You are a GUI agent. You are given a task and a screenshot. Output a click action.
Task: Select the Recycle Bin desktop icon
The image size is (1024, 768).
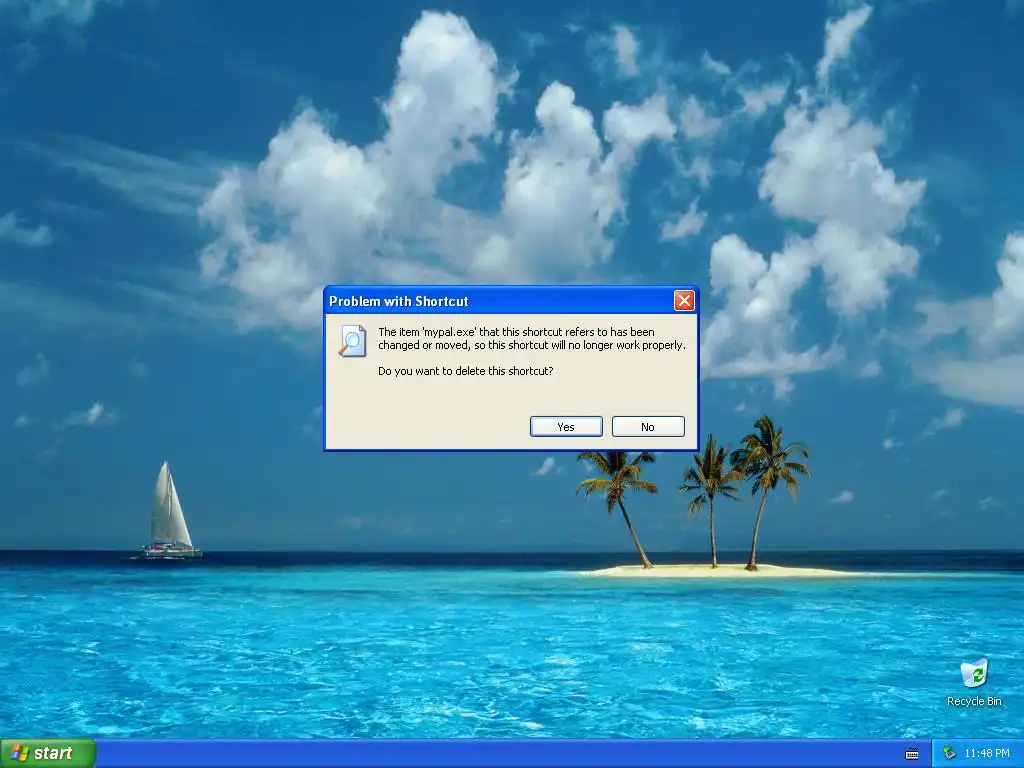pos(974,682)
